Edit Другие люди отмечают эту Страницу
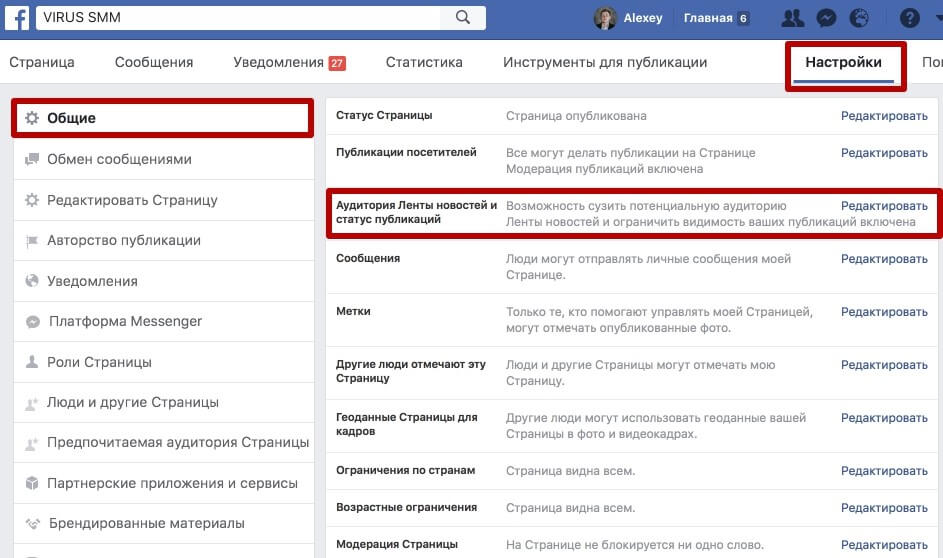This screenshot has width=943, height=558. pos(884,364)
